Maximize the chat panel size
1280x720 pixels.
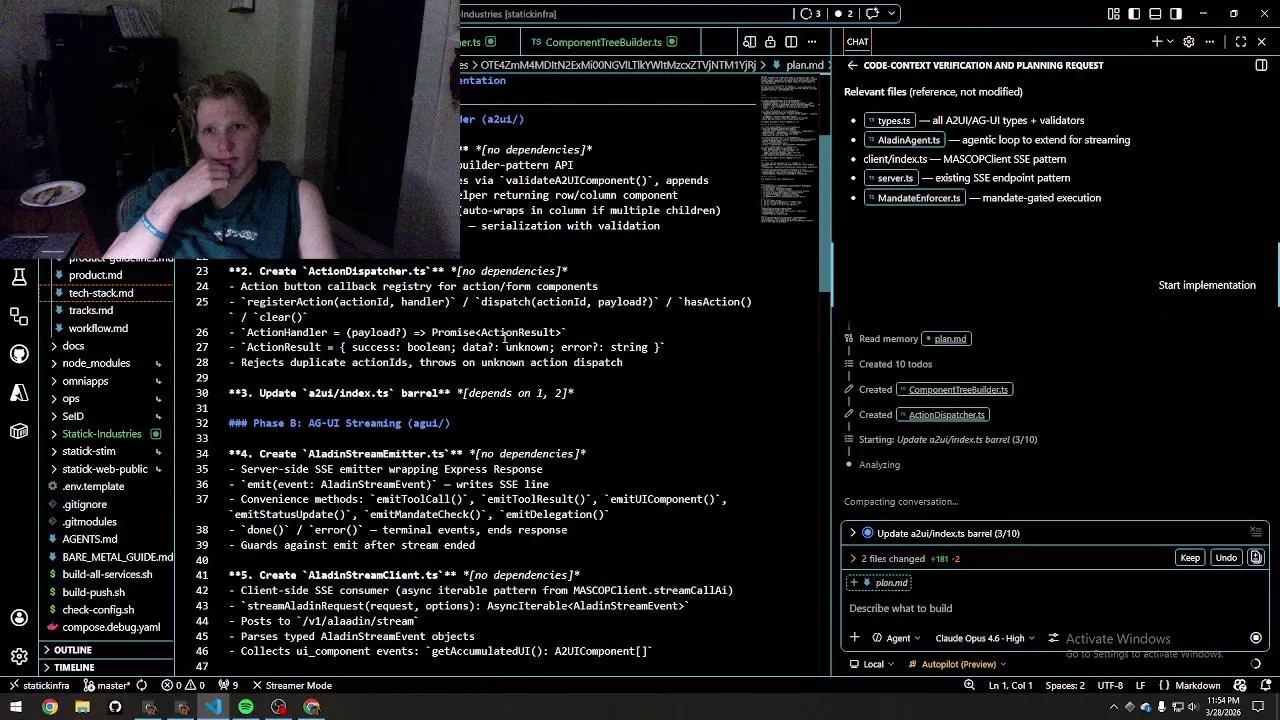coord(1241,42)
